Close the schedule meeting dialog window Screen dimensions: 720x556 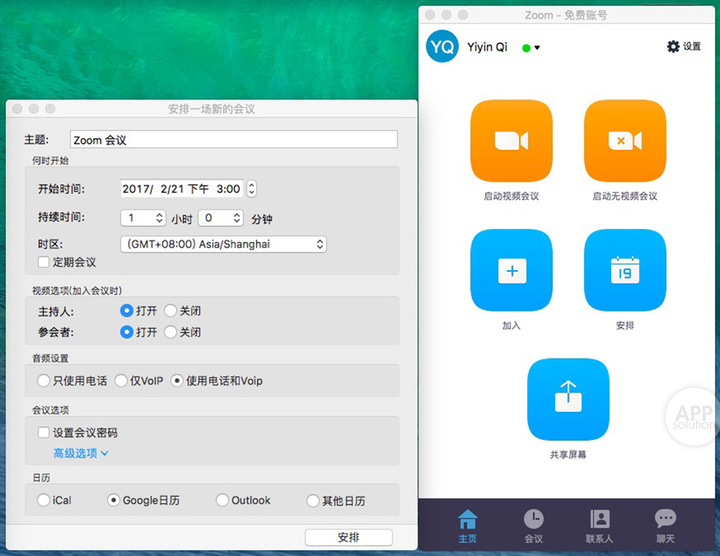pyautogui.click(x=17, y=109)
